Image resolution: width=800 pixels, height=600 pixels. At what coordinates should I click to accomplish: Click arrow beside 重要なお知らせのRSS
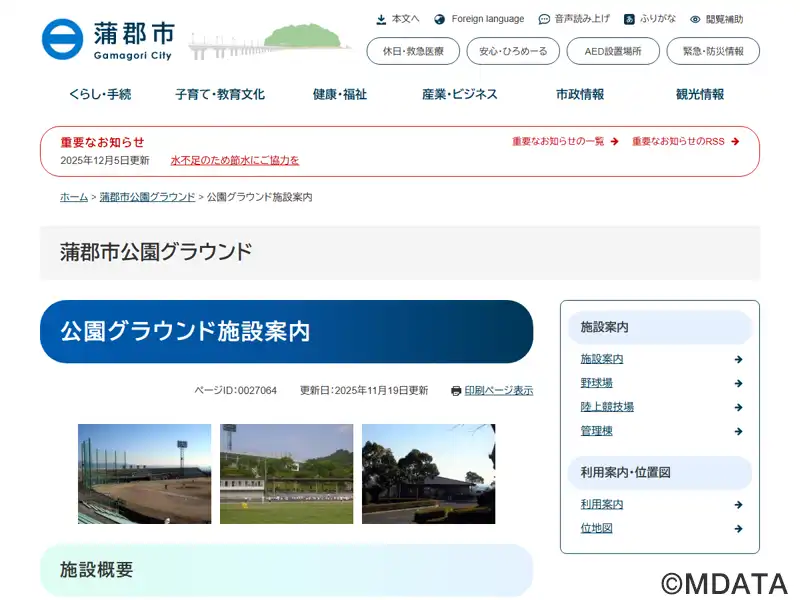735,142
